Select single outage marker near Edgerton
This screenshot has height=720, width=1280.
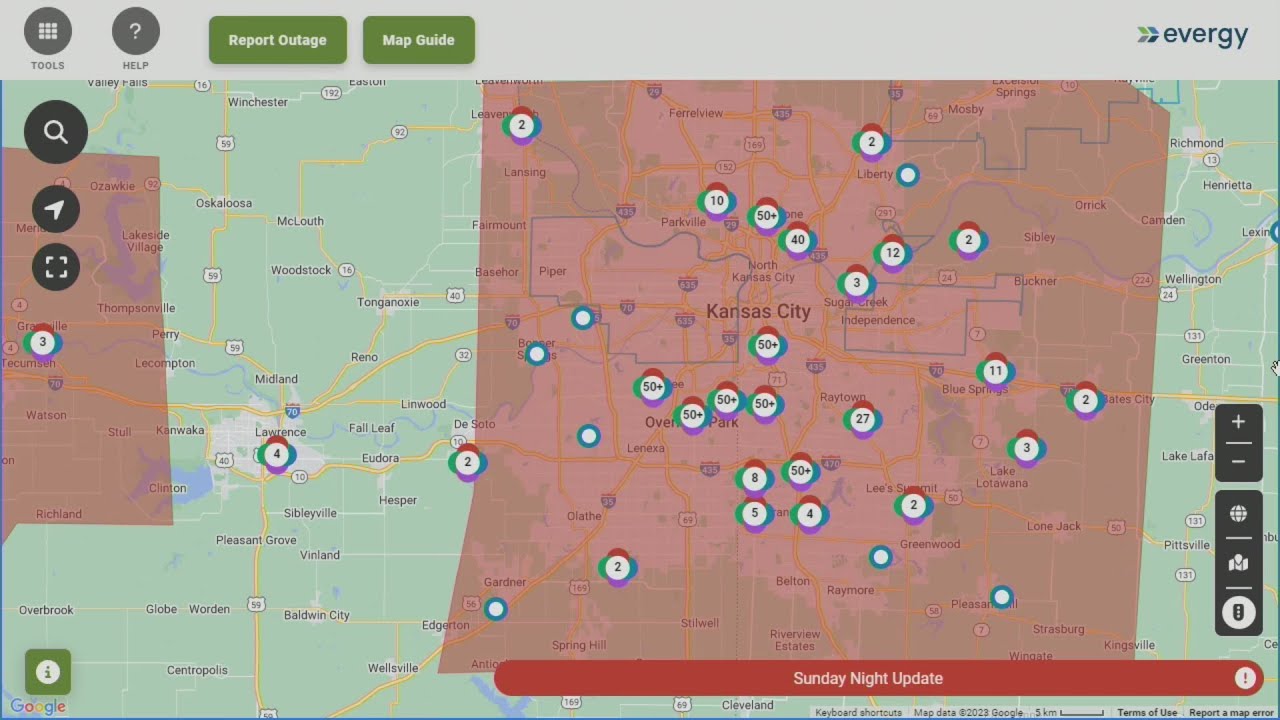pyautogui.click(x=495, y=608)
